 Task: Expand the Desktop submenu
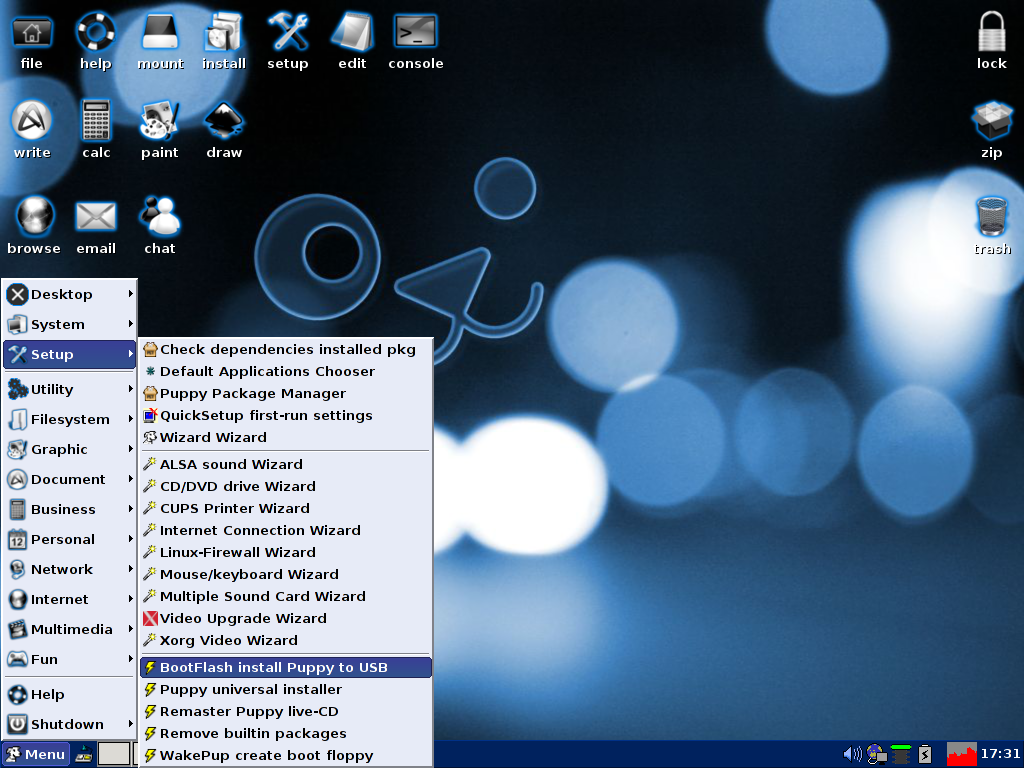click(70, 295)
